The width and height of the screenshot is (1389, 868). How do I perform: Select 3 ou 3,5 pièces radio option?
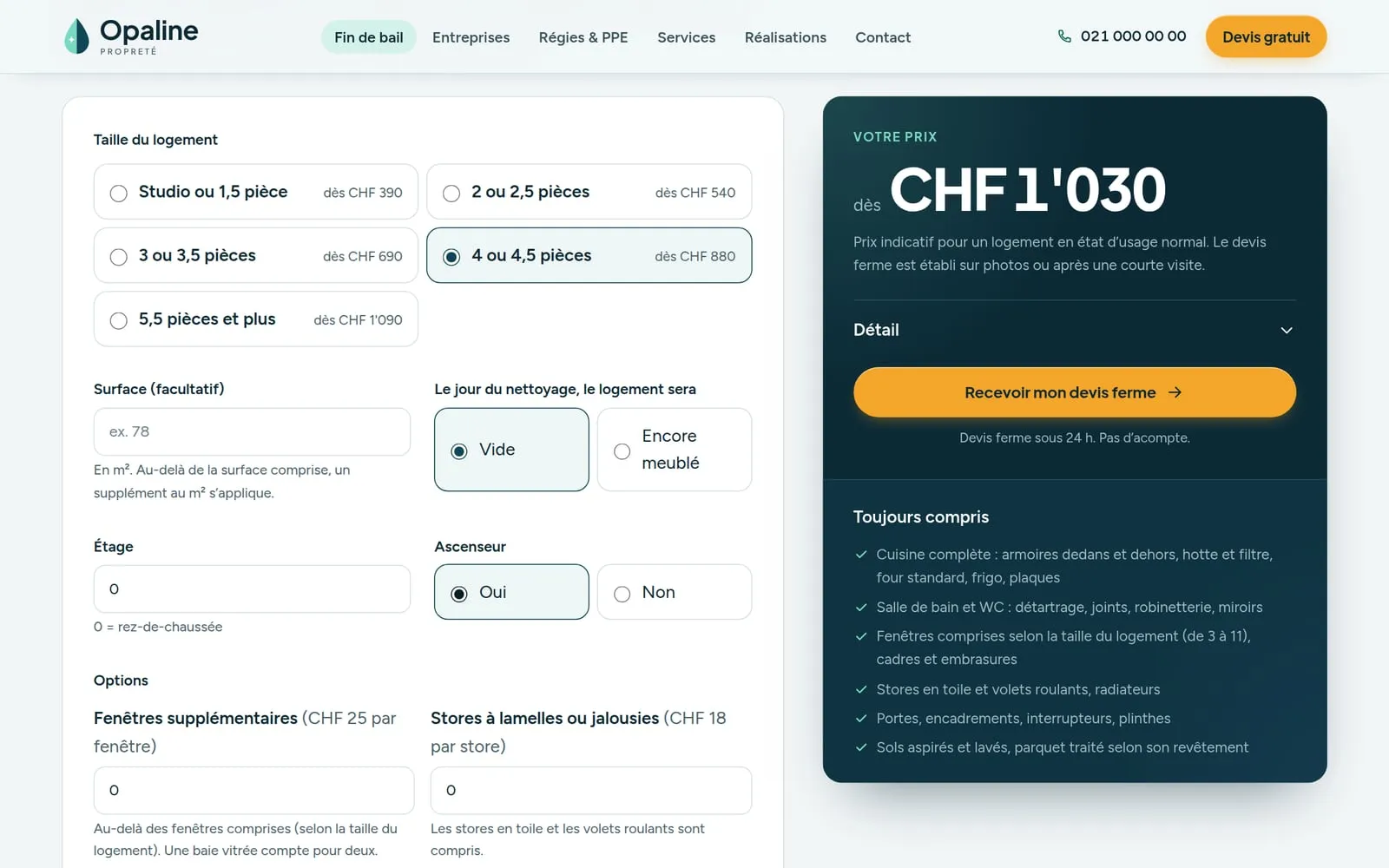pos(256,255)
